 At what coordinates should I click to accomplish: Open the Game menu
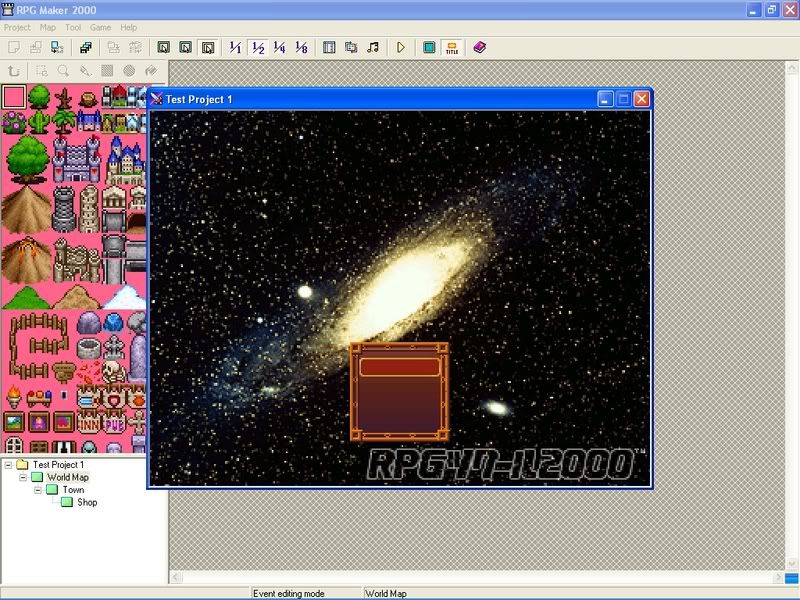(100, 27)
